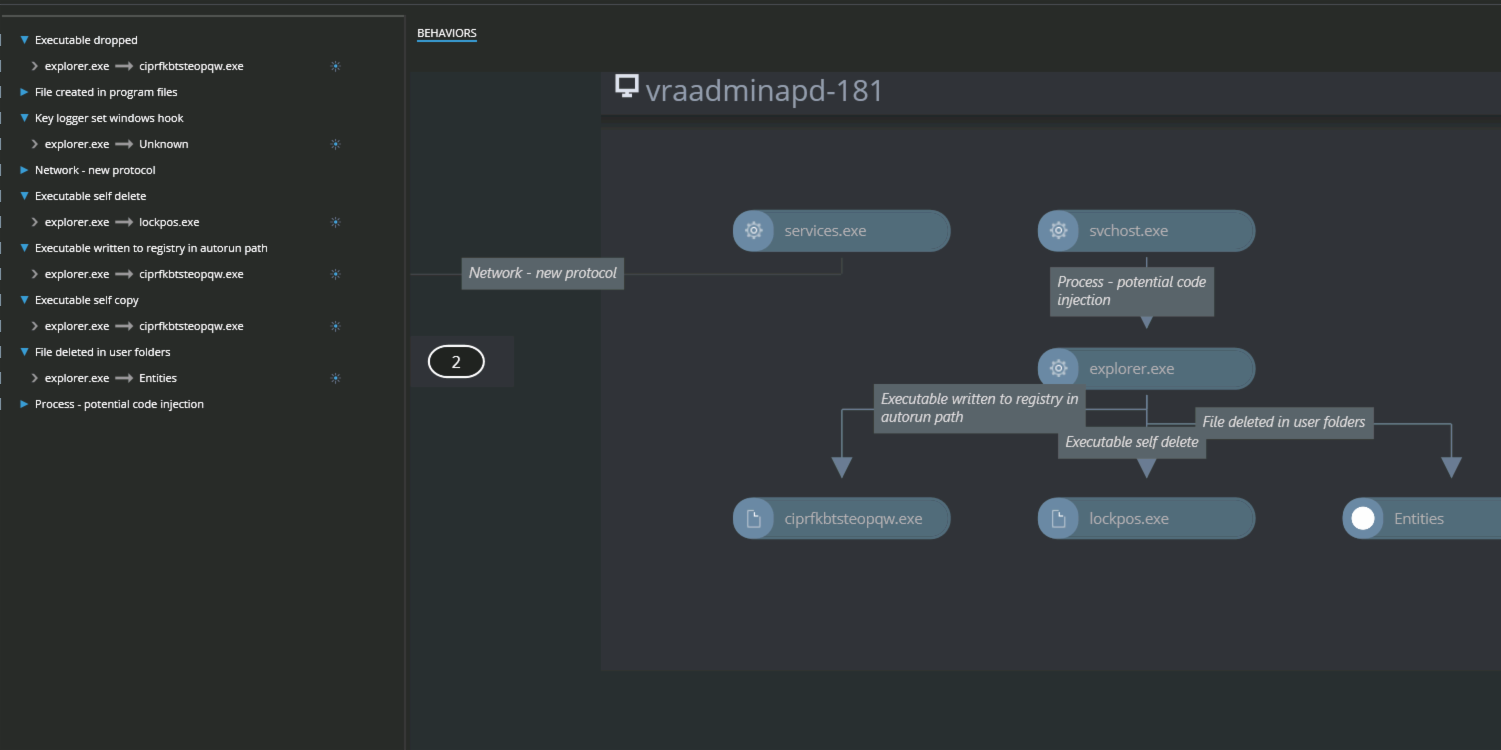Collapse the Executable dropped behavior group
This screenshot has width=1501, height=750.
(x=23, y=39)
